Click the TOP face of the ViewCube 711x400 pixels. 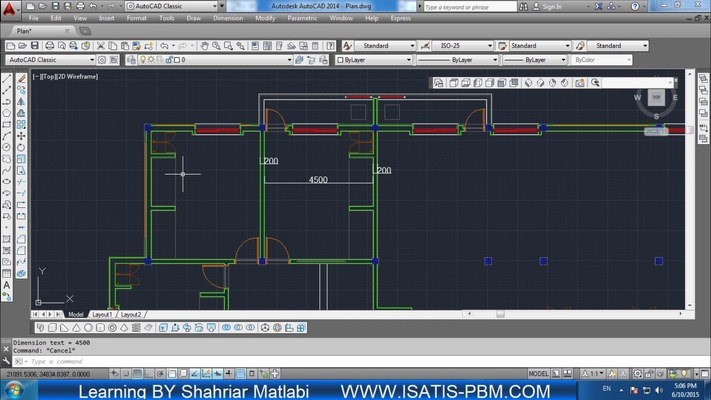(656, 98)
